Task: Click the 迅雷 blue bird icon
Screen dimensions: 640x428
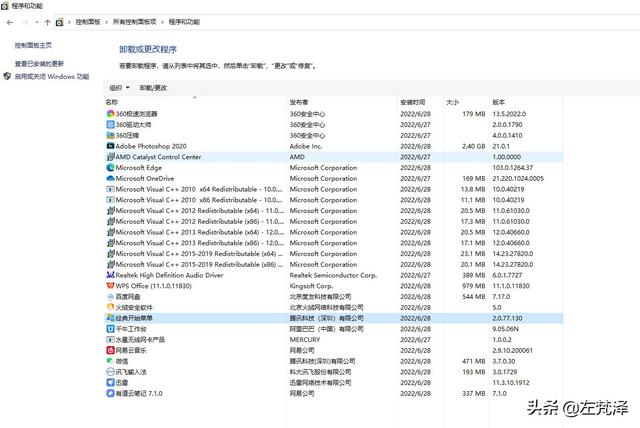Action: coord(110,382)
